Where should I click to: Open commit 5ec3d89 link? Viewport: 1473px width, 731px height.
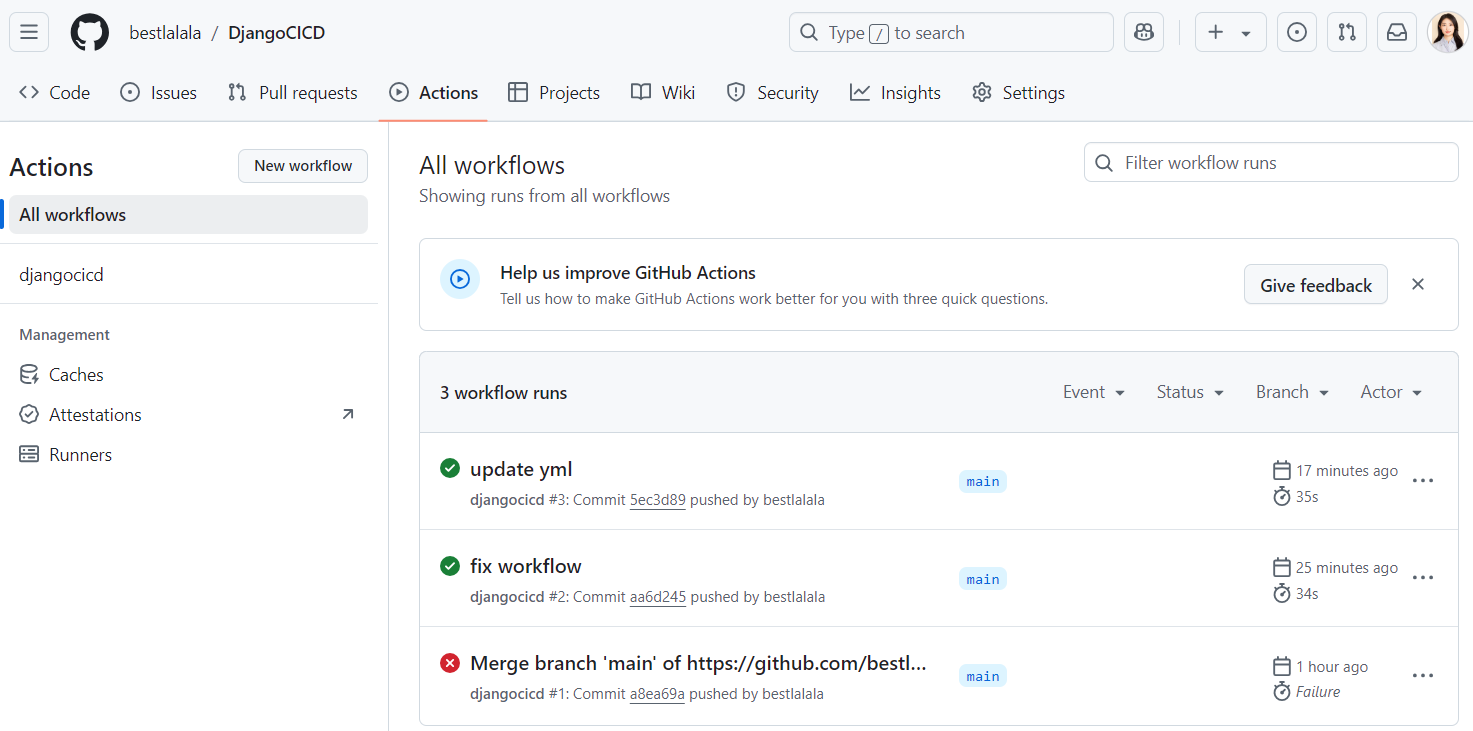[657, 500]
